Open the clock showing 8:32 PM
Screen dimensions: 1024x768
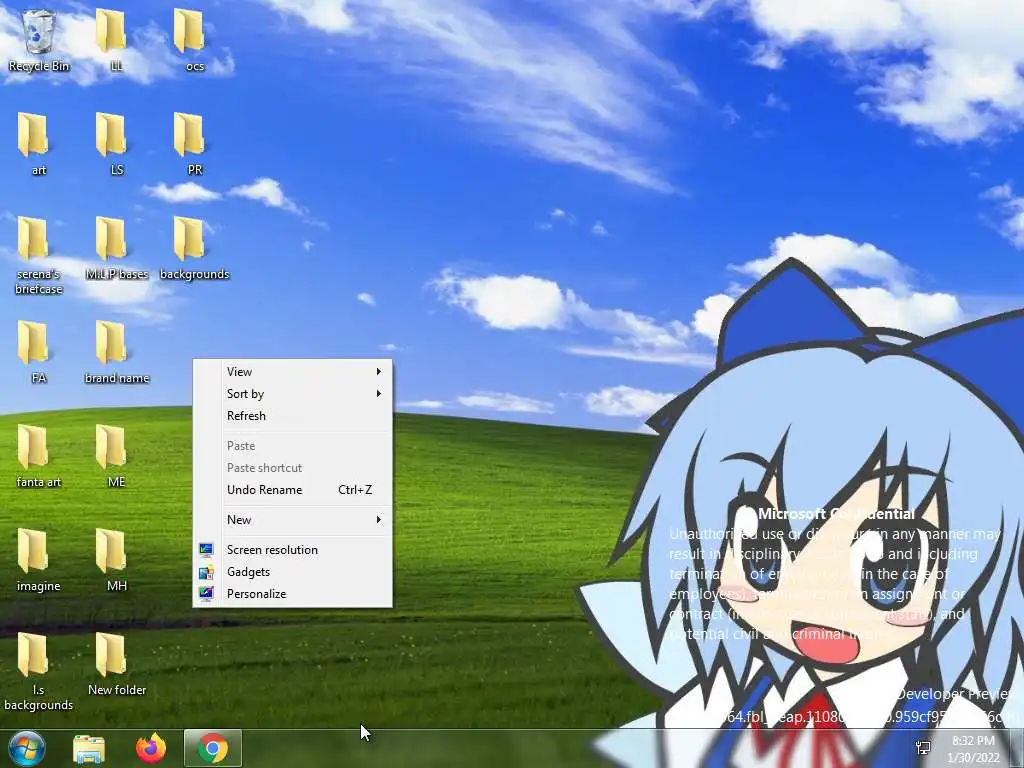click(973, 749)
